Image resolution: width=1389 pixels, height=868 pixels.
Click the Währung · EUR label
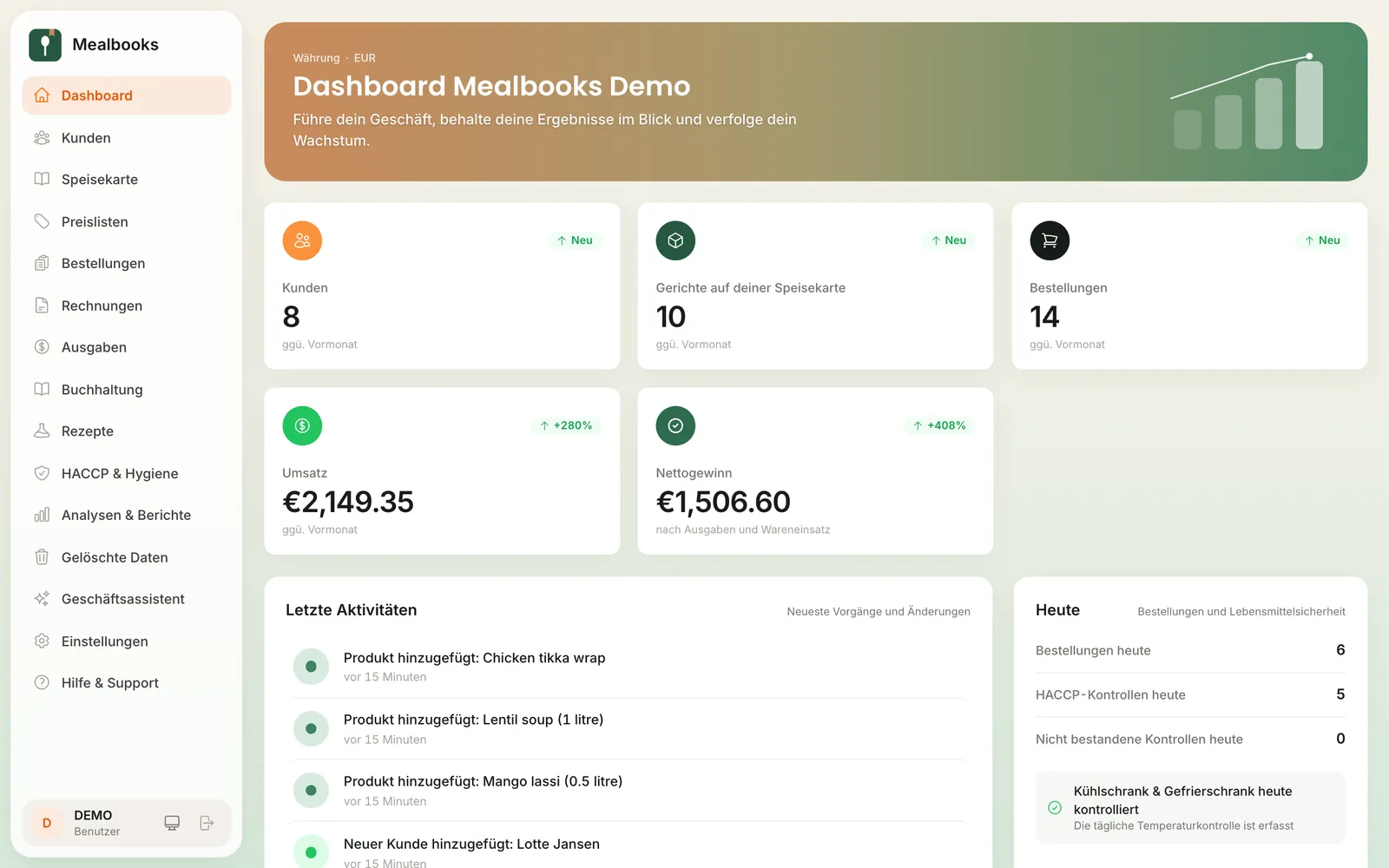coord(334,58)
